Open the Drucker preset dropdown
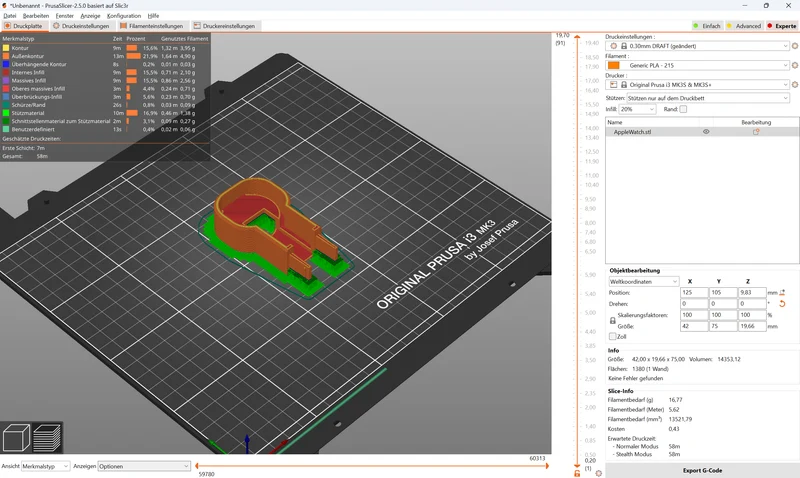The image size is (800, 478). (697, 85)
